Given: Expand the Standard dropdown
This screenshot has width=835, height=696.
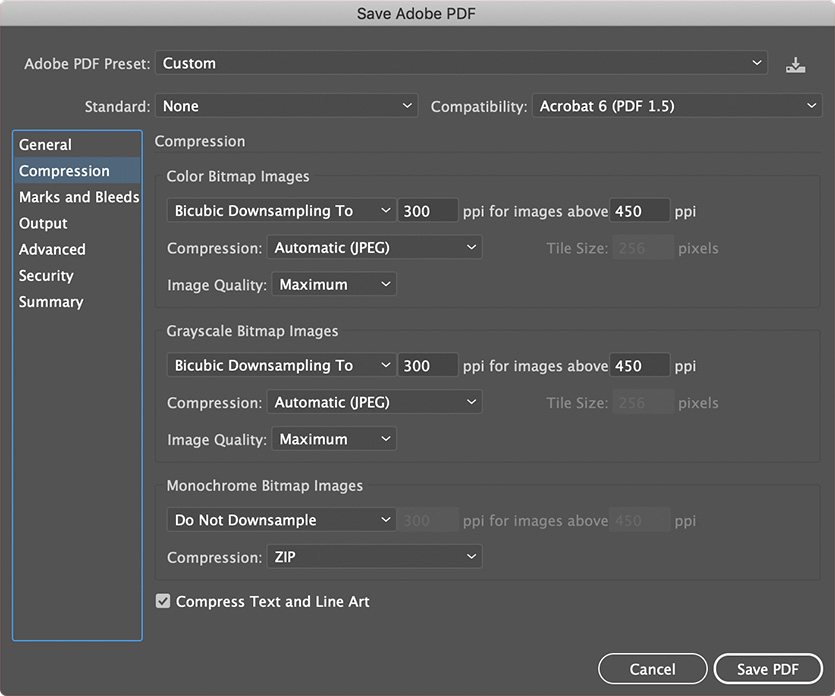Looking at the screenshot, I should pos(286,106).
